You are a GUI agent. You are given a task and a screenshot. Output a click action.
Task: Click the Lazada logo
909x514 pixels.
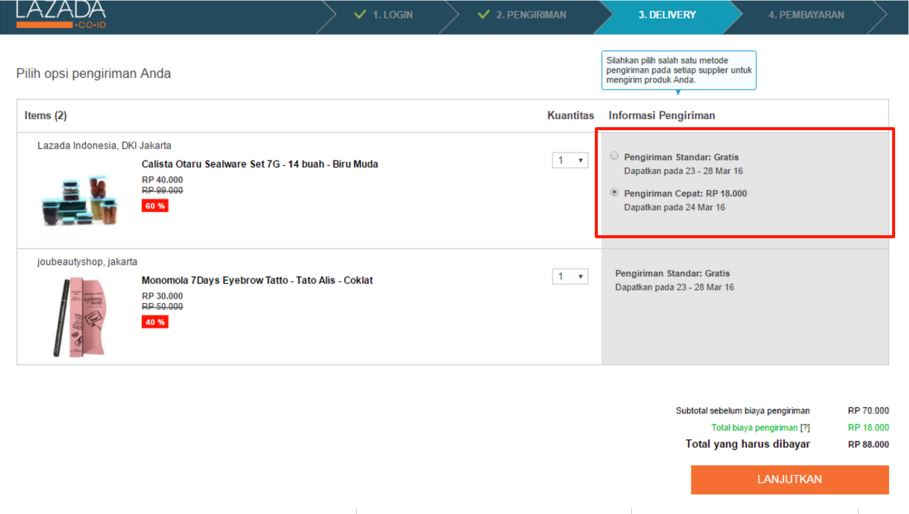point(61,14)
